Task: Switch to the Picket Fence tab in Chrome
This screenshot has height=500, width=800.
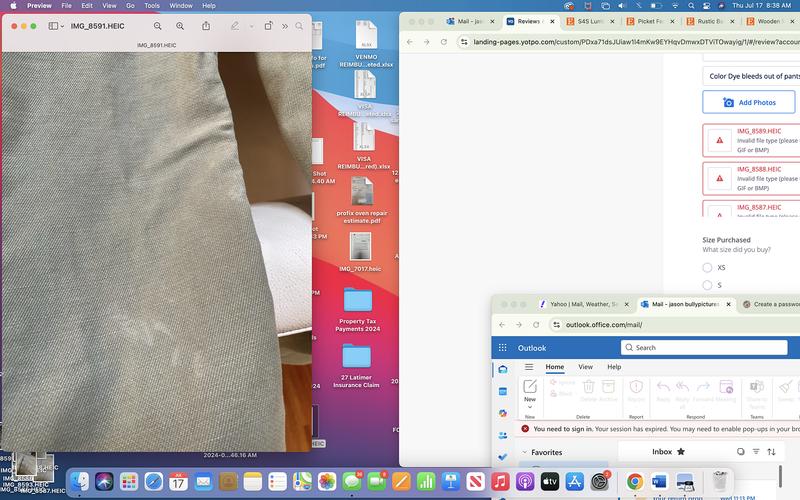Action: pos(650,21)
